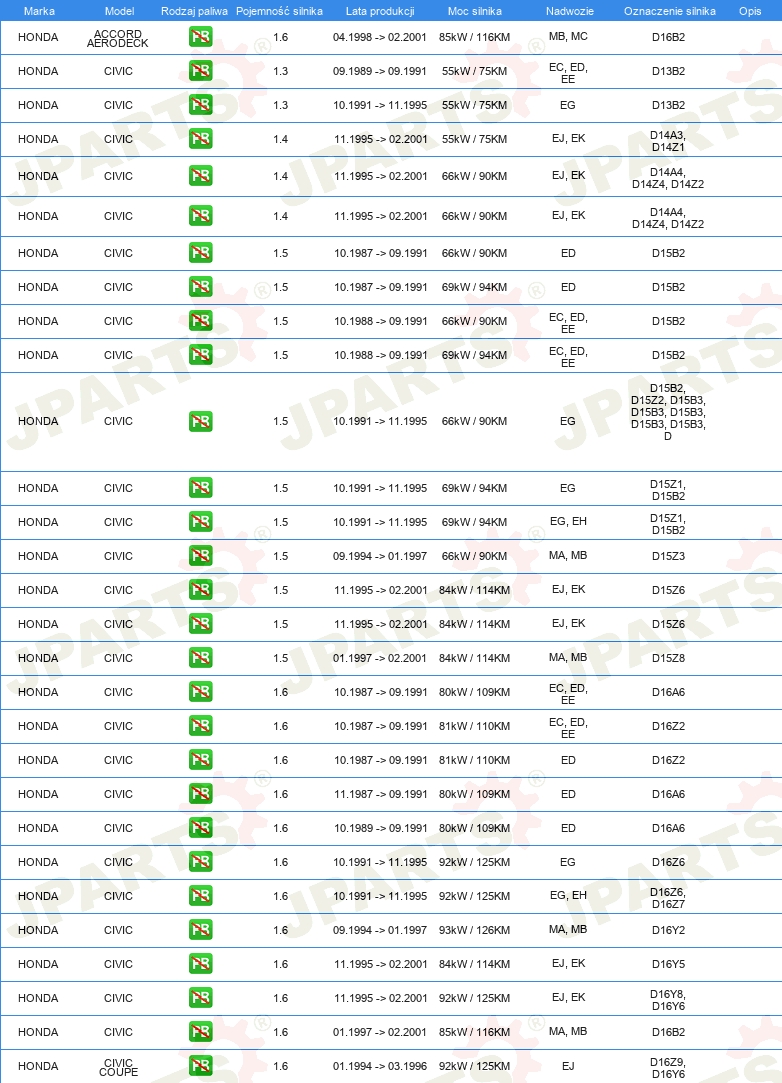Click the Oznaczenie silnika column header
This screenshot has height=1083, width=782.
pyautogui.click(x=669, y=11)
